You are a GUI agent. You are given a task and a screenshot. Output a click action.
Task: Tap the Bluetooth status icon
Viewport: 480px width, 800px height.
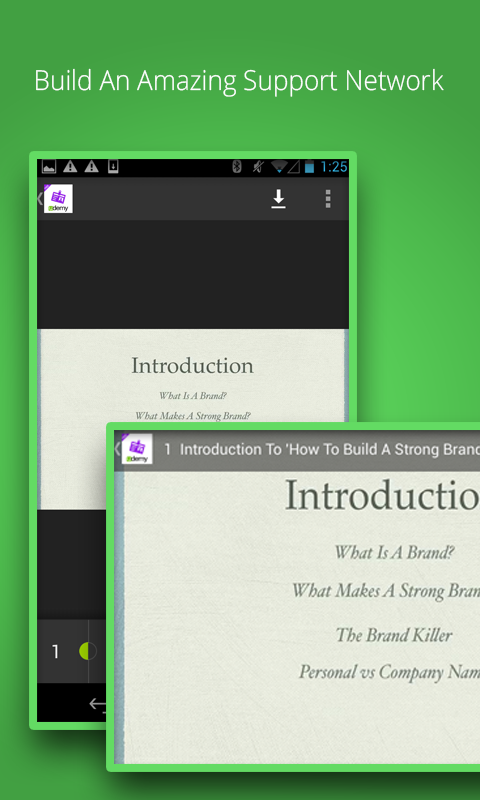pyautogui.click(x=237, y=166)
